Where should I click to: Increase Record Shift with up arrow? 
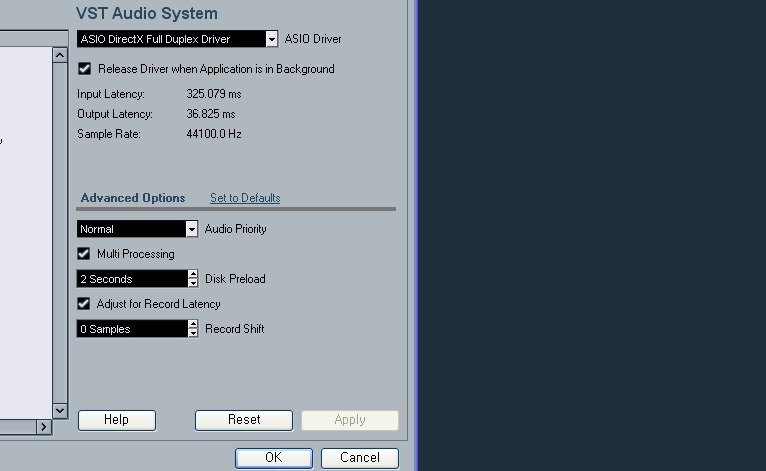tap(193, 324)
